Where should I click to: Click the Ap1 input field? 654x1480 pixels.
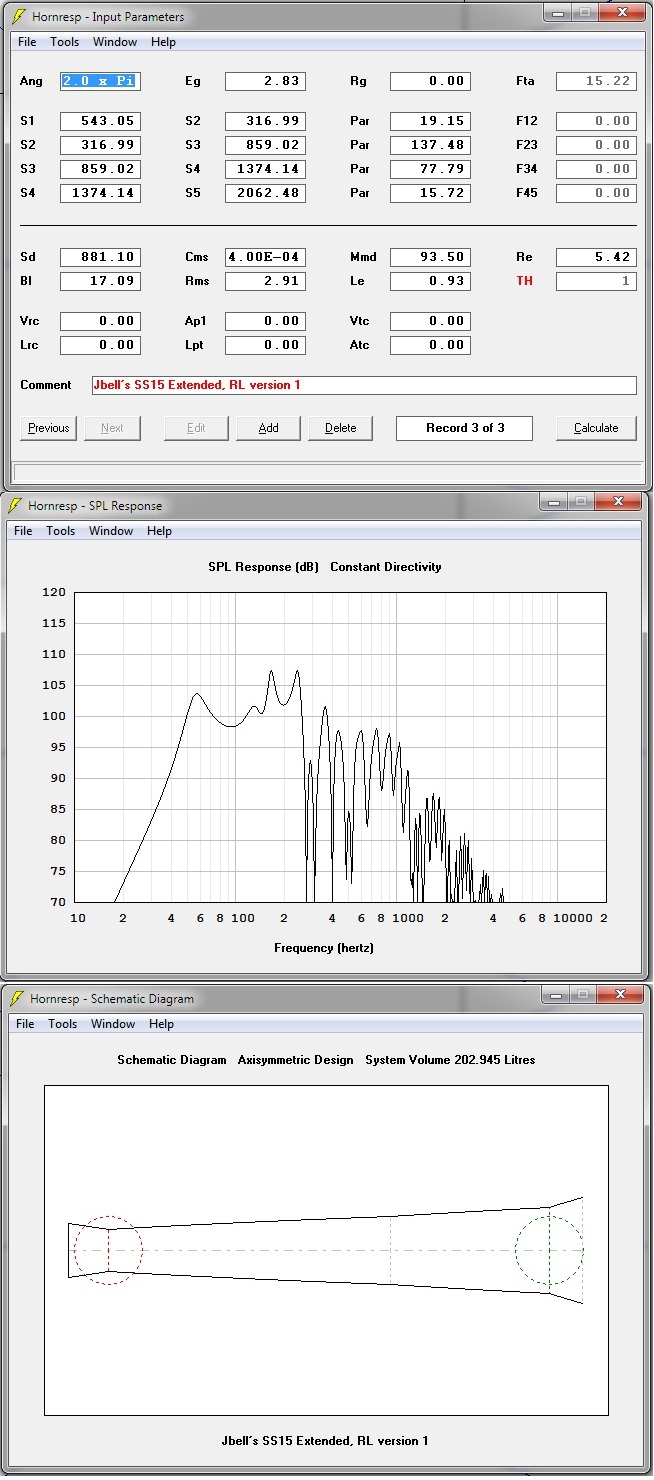(265, 321)
